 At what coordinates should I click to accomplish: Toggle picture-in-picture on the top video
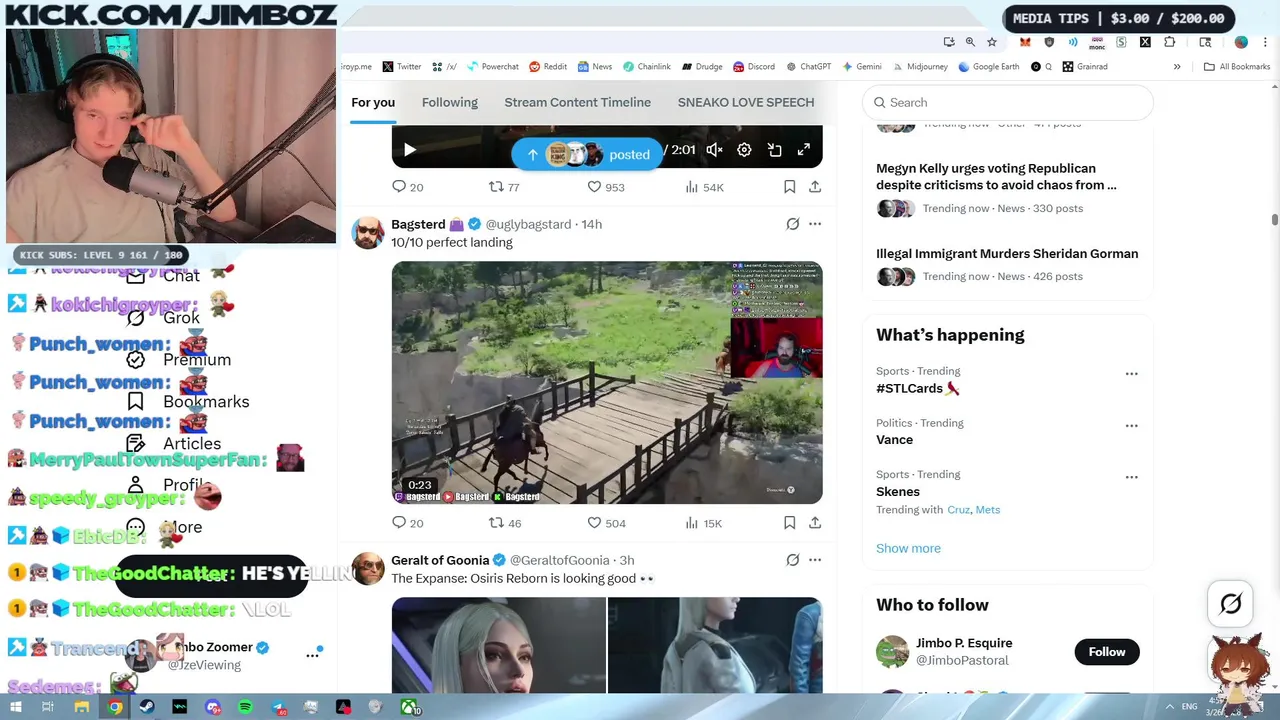pos(774,150)
